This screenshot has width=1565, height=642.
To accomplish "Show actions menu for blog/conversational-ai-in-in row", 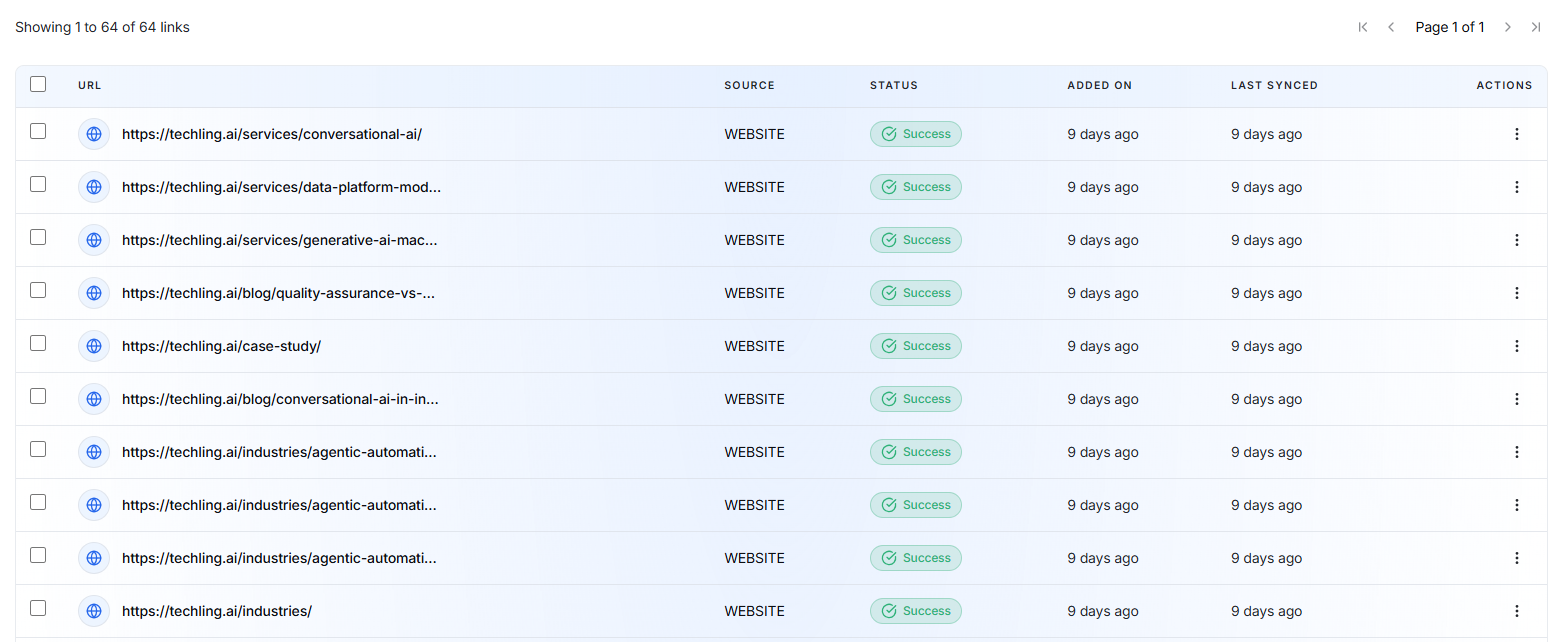I will pyautogui.click(x=1517, y=399).
